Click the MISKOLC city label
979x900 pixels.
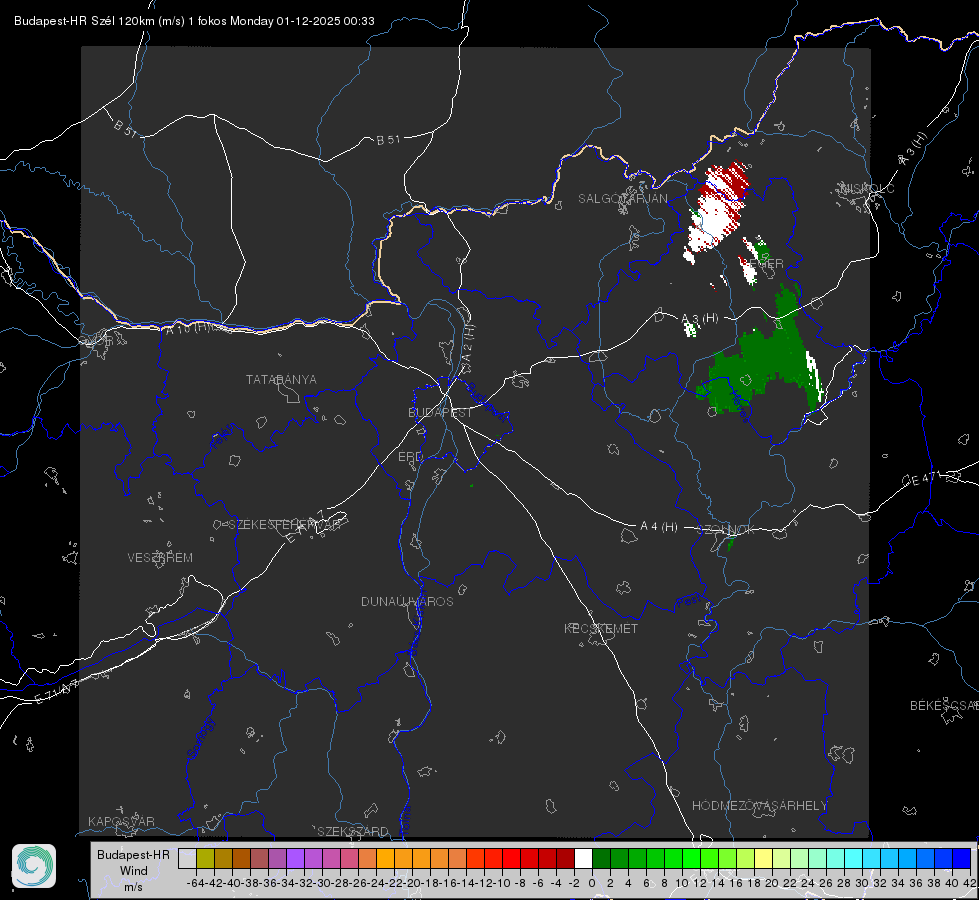[867, 188]
